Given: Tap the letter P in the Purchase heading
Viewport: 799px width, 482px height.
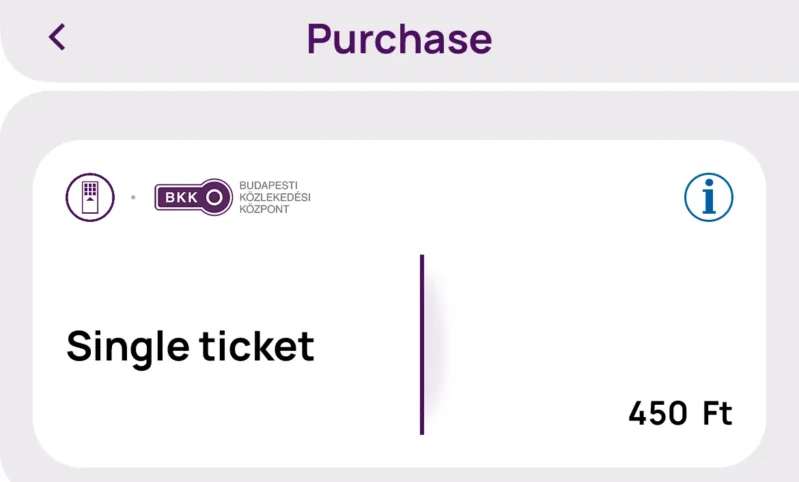Looking at the screenshot, I should 320,39.
